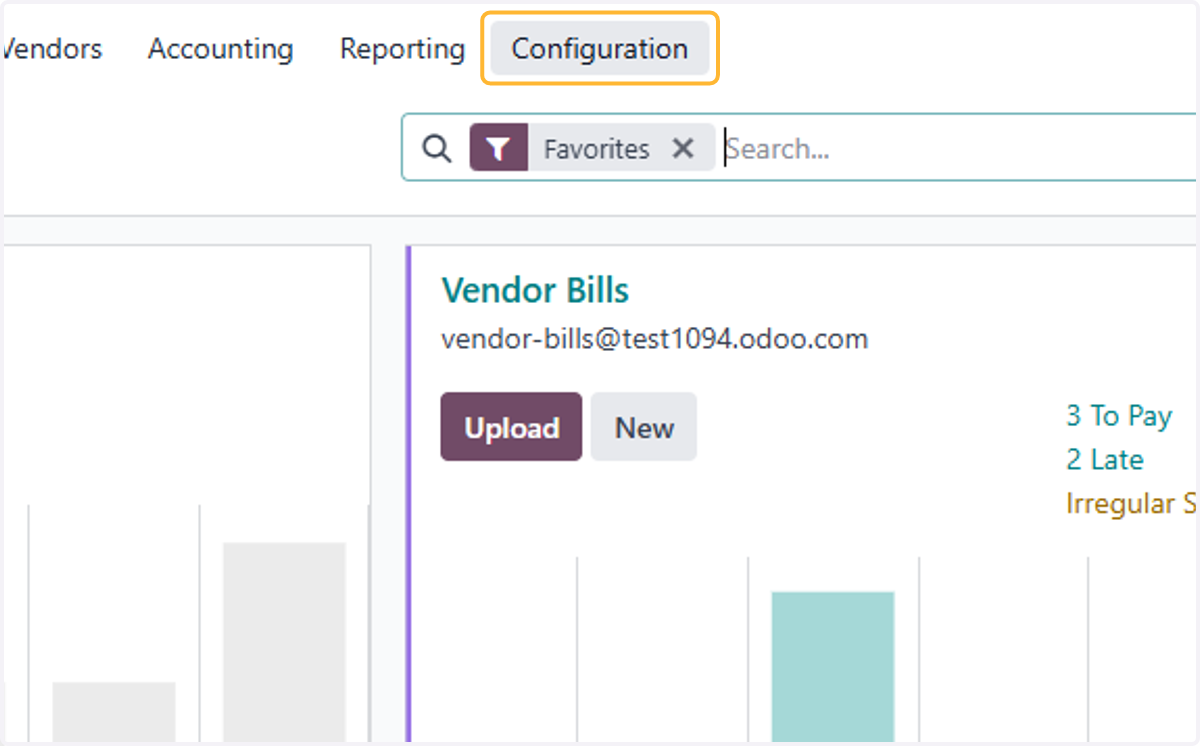Click the search magnifier icon
The width and height of the screenshot is (1200, 746).
(x=436, y=149)
